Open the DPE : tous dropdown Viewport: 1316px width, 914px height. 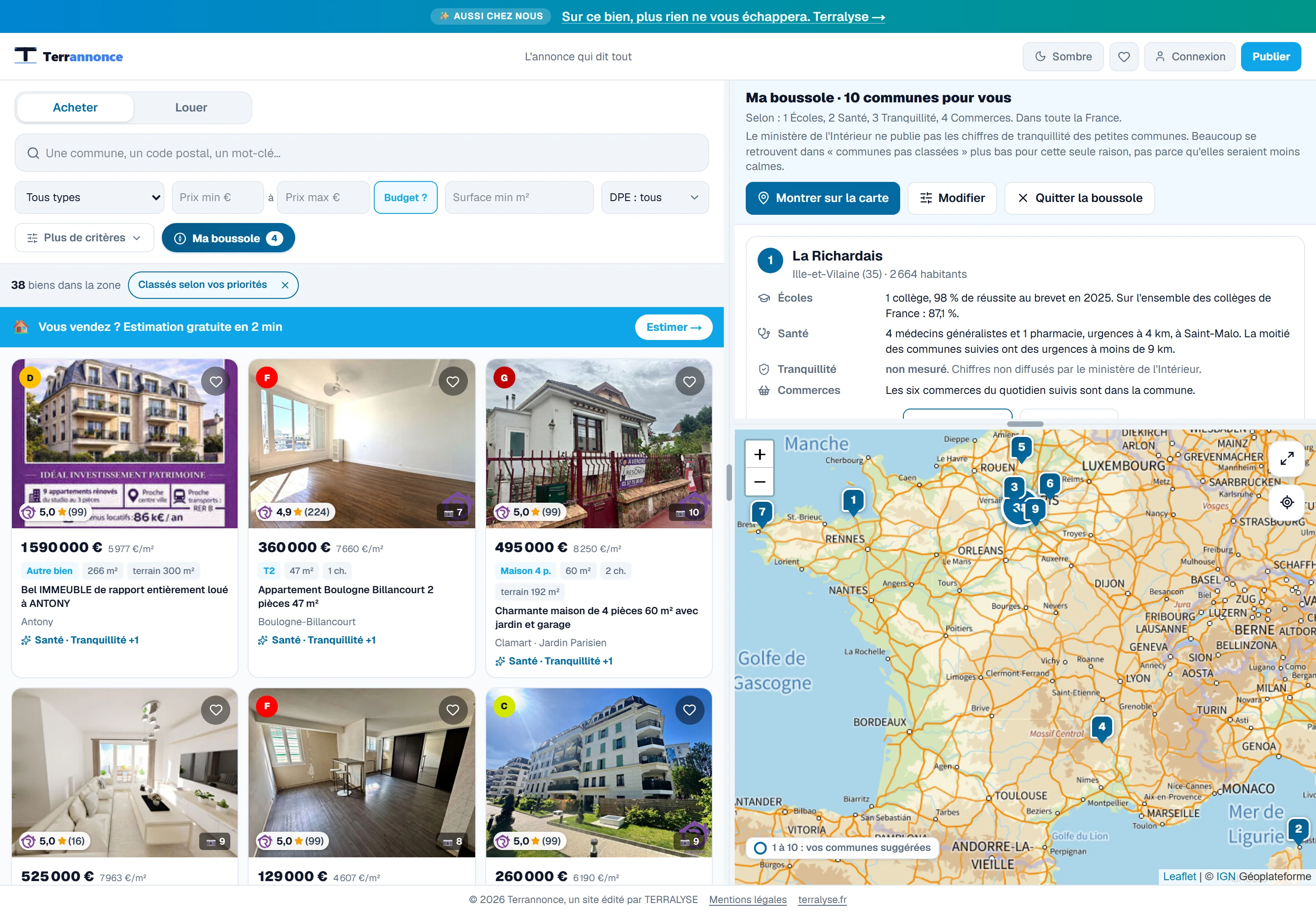pos(654,197)
